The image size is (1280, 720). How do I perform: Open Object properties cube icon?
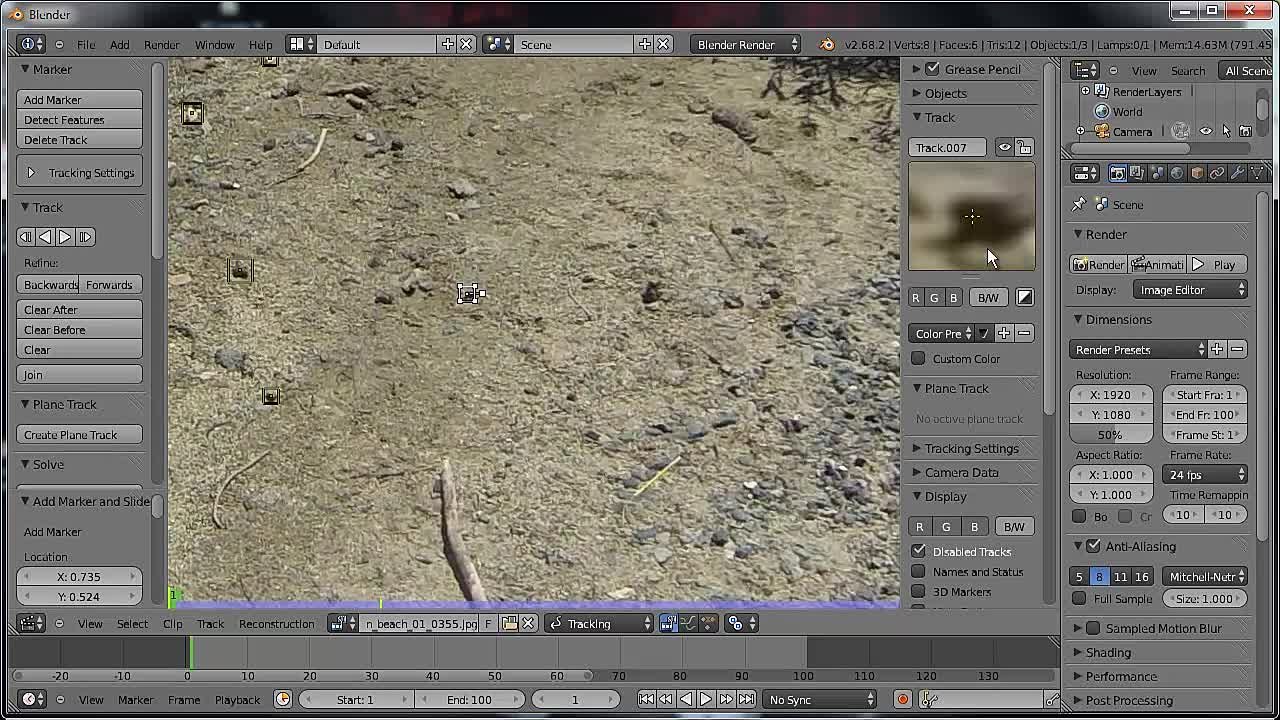click(x=1197, y=173)
